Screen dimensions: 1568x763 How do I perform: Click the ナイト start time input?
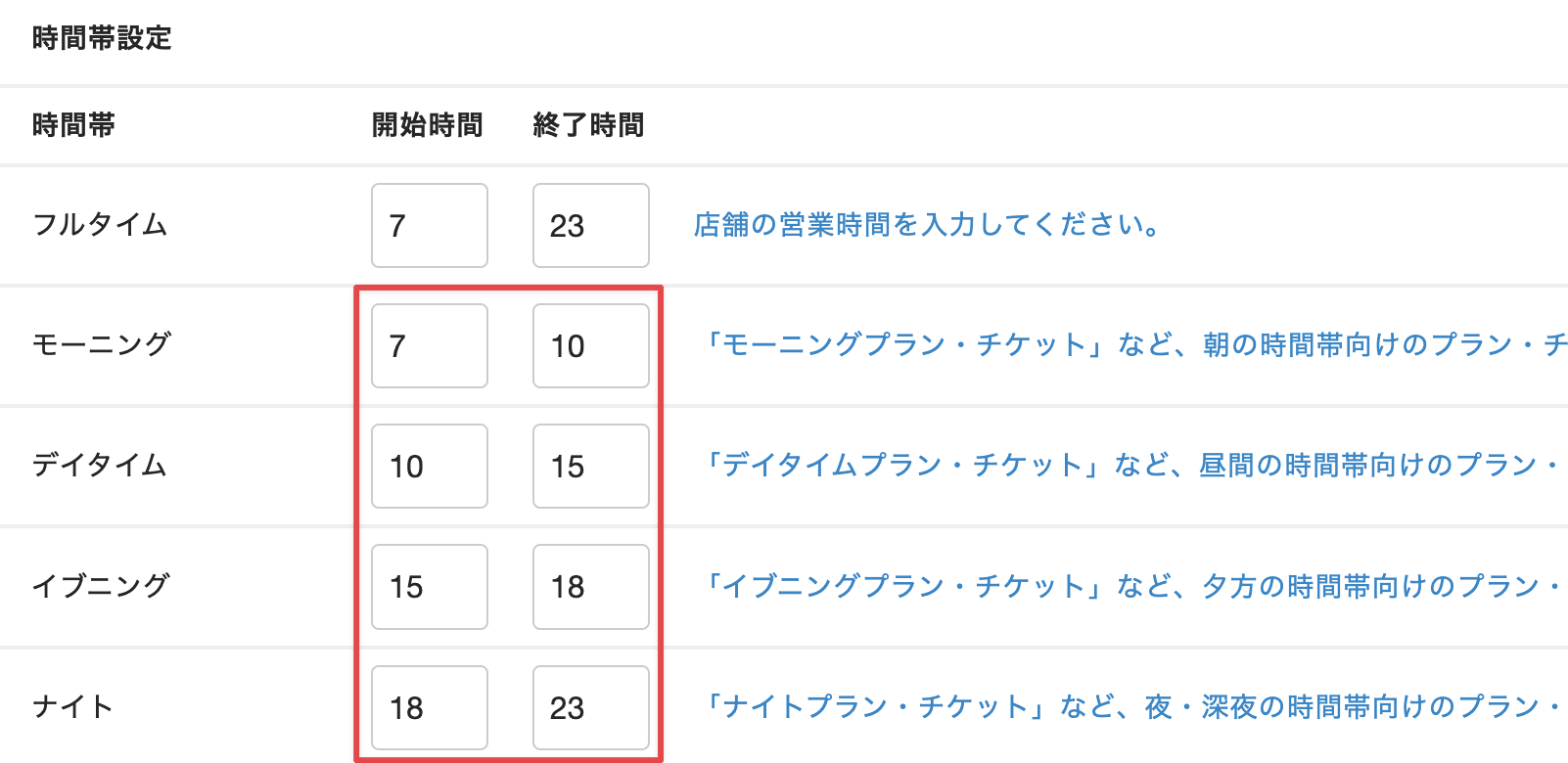(429, 707)
